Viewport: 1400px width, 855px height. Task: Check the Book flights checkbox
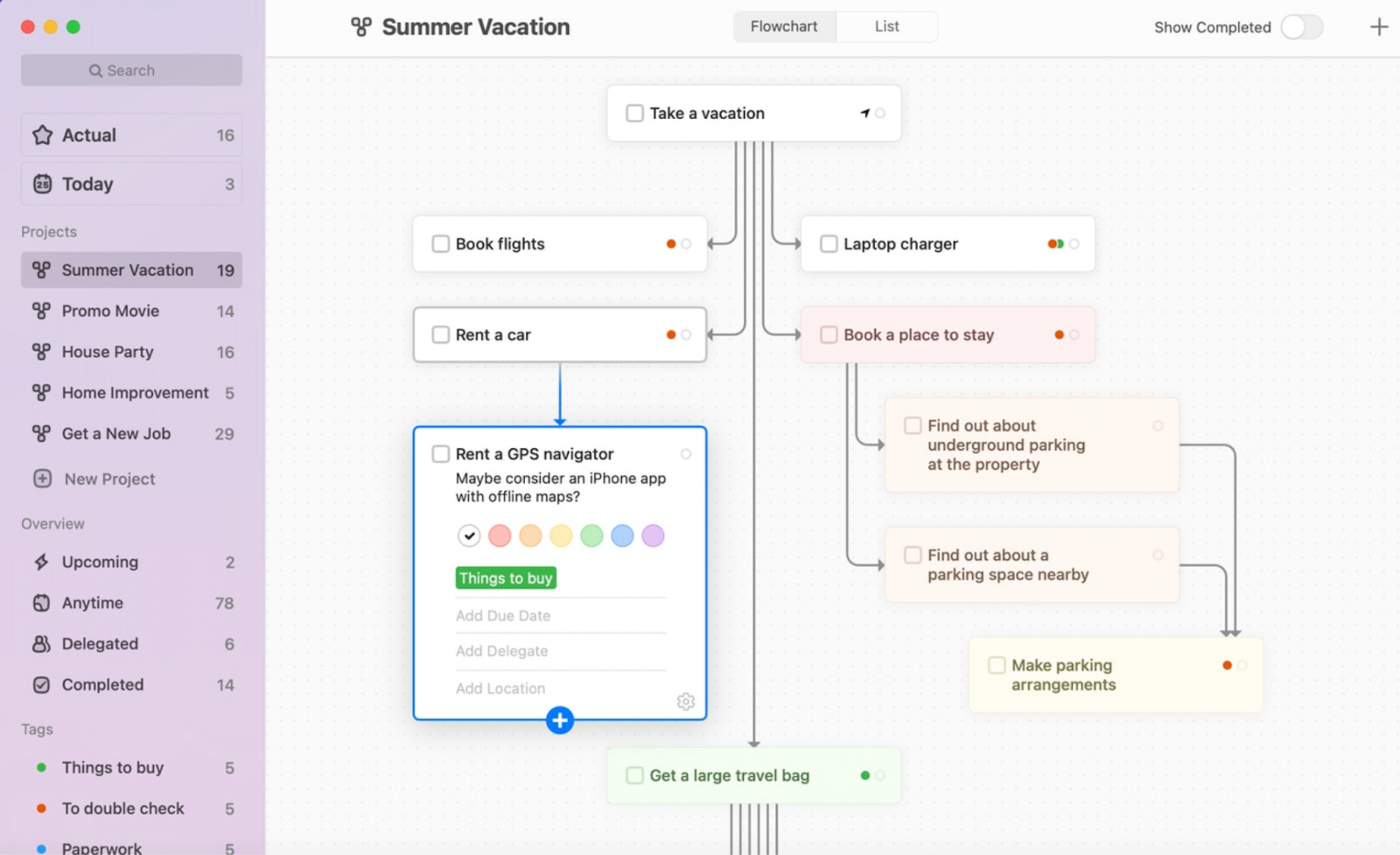point(441,244)
